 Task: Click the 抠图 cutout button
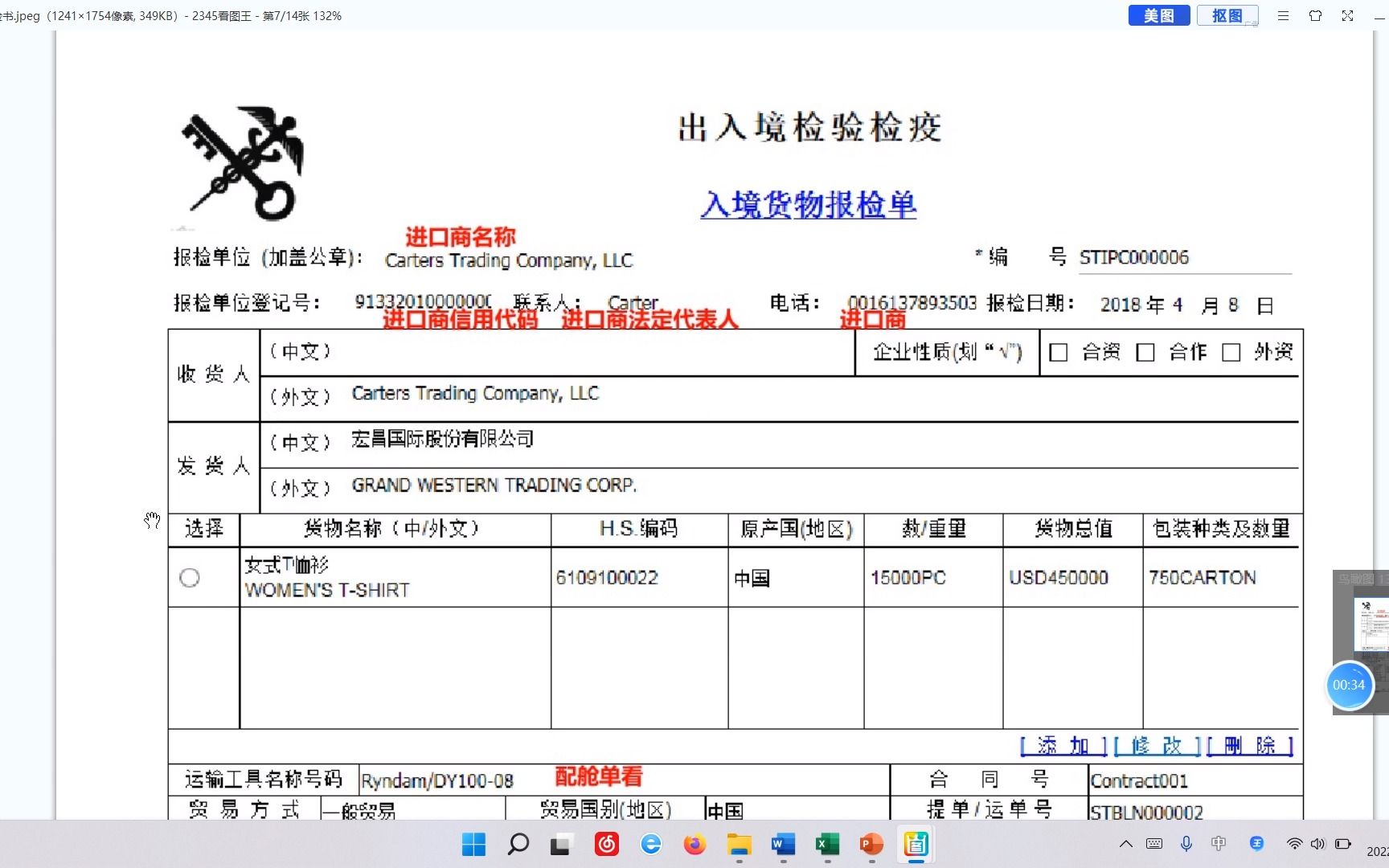(x=1227, y=15)
